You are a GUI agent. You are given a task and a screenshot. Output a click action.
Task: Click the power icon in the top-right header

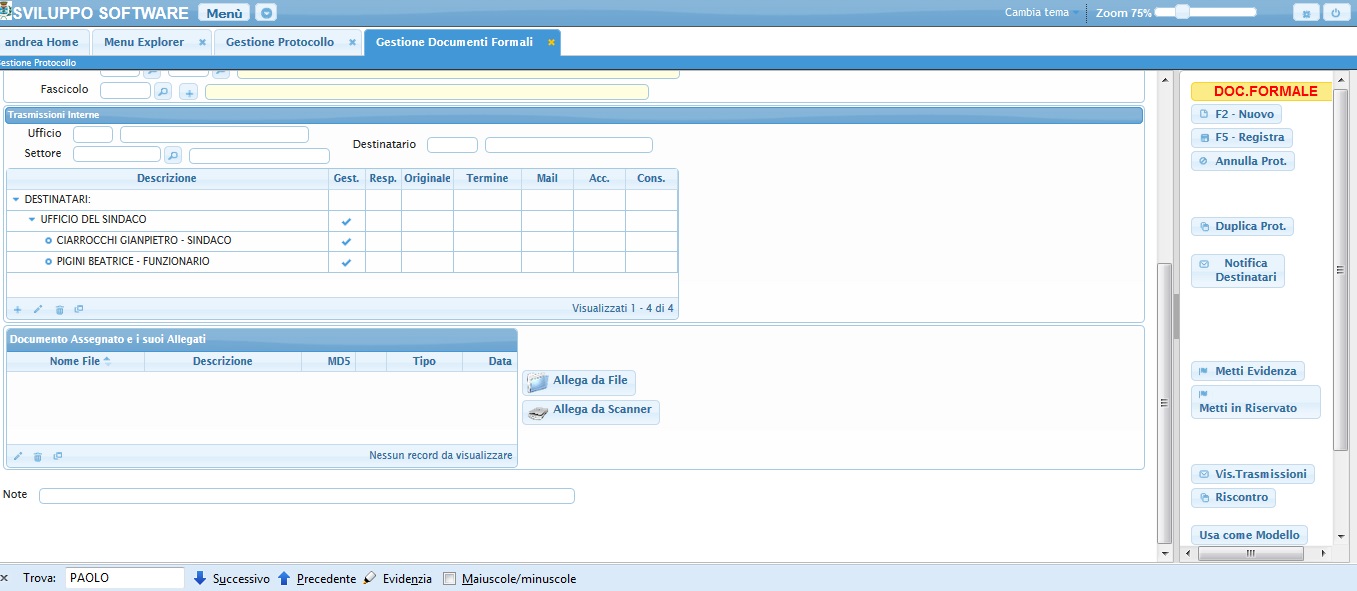tap(1335, 13)
